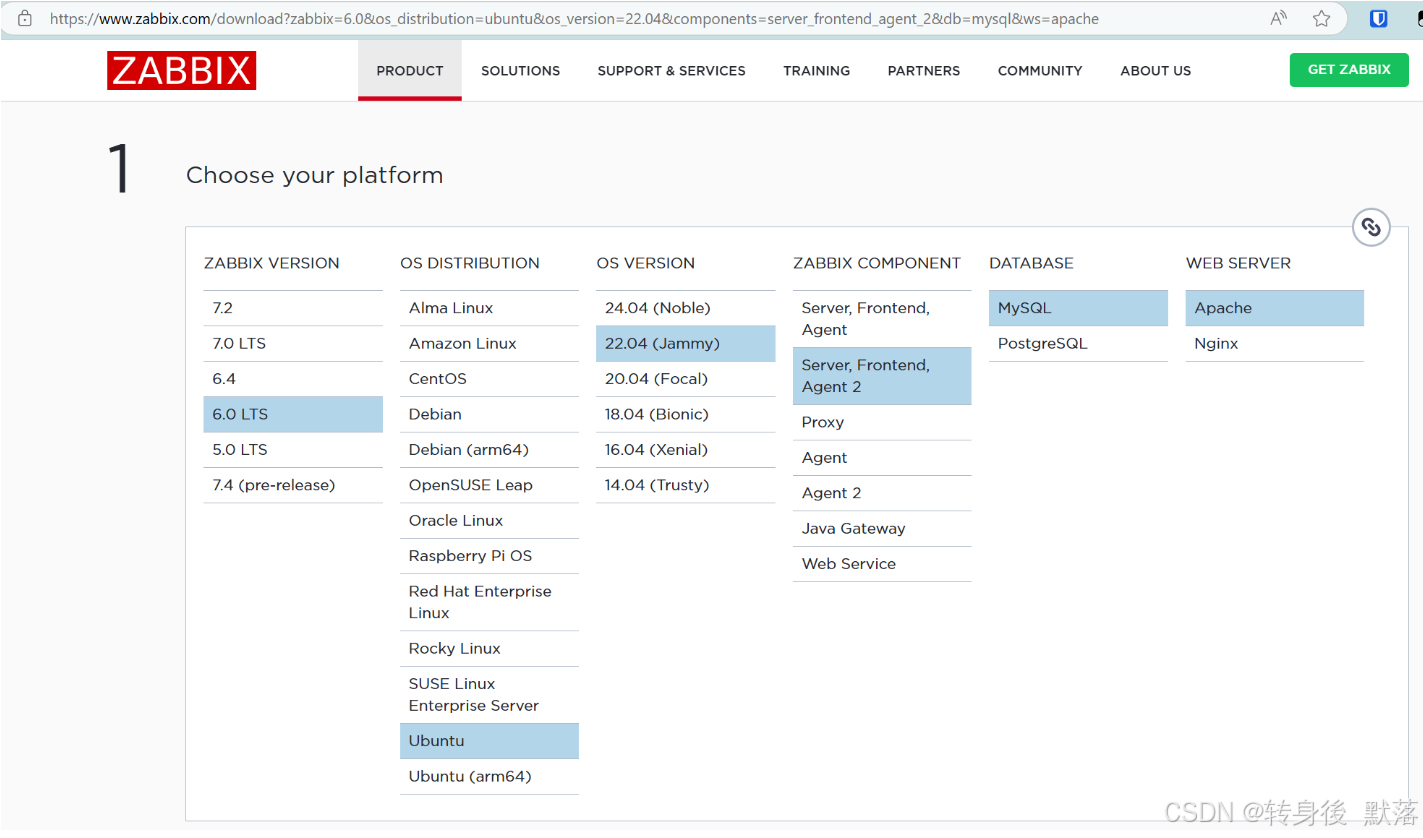Screen dimensions: 1423x838
Task: Select PostgreSQL database
Action: click(1078, 343)
